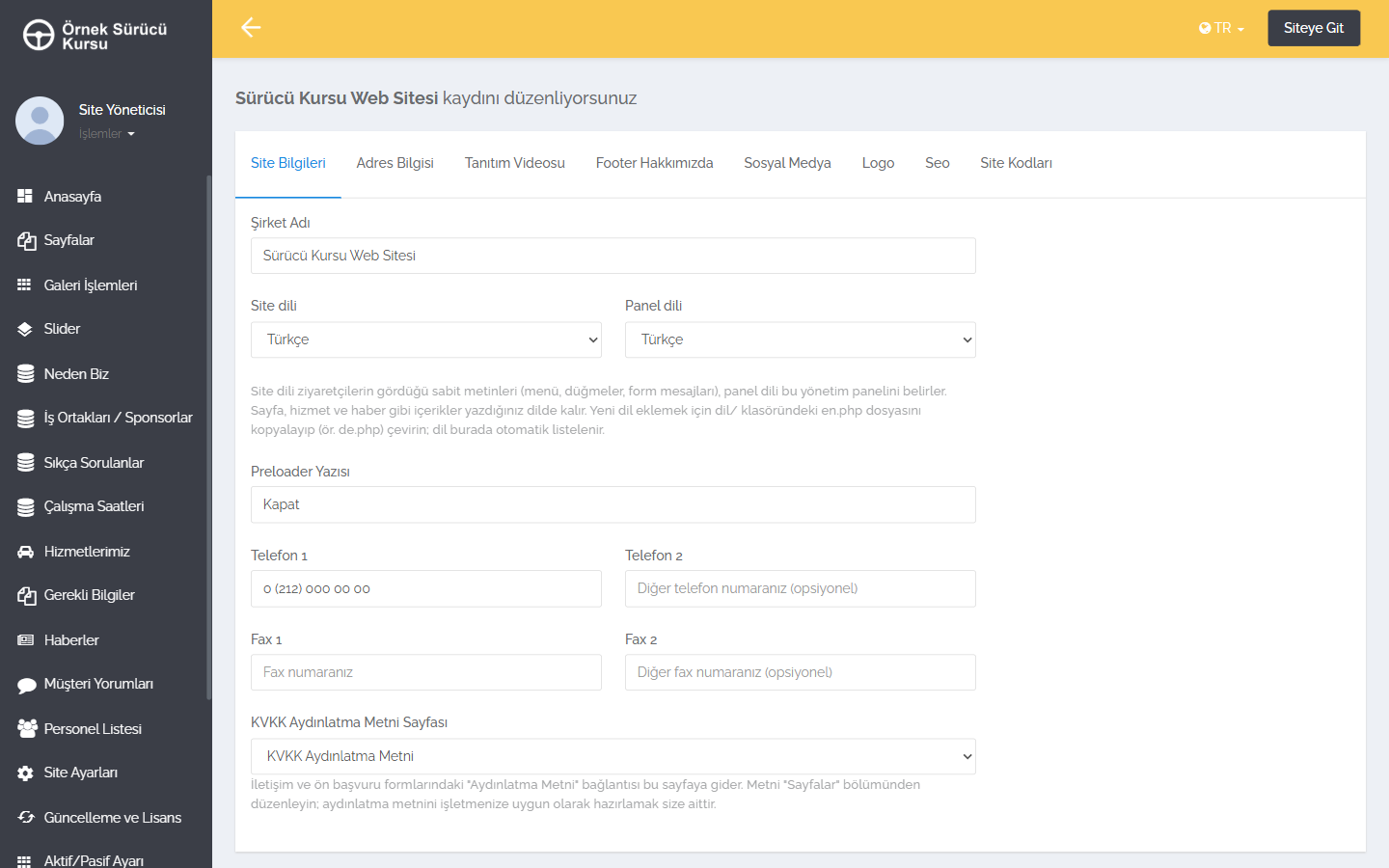Click into the Şirket Adı field
1389x868 pixels.
(x=613, y=256)
